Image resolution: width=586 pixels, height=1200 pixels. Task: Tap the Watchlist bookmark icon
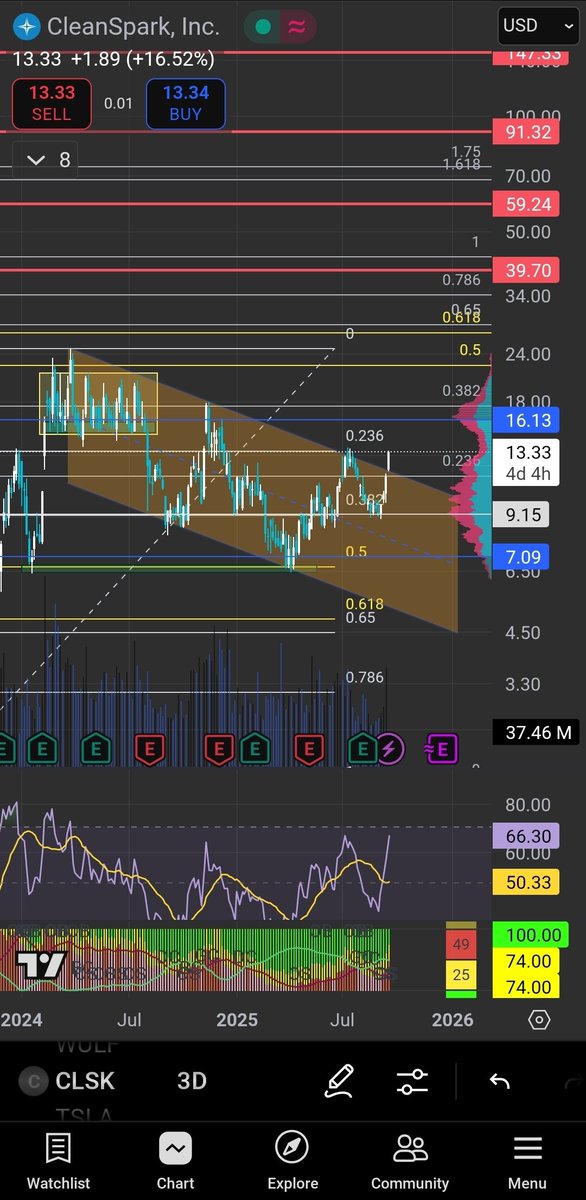[x=58, y=1148]
